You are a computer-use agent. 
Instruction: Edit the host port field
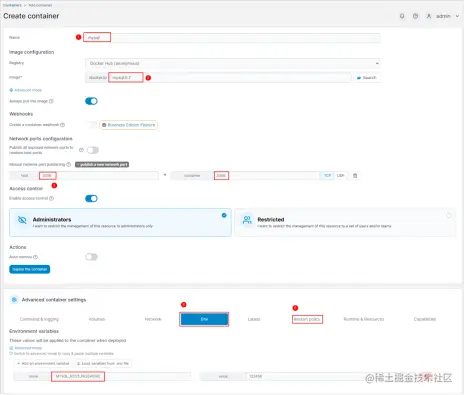(x=99, y=175)
